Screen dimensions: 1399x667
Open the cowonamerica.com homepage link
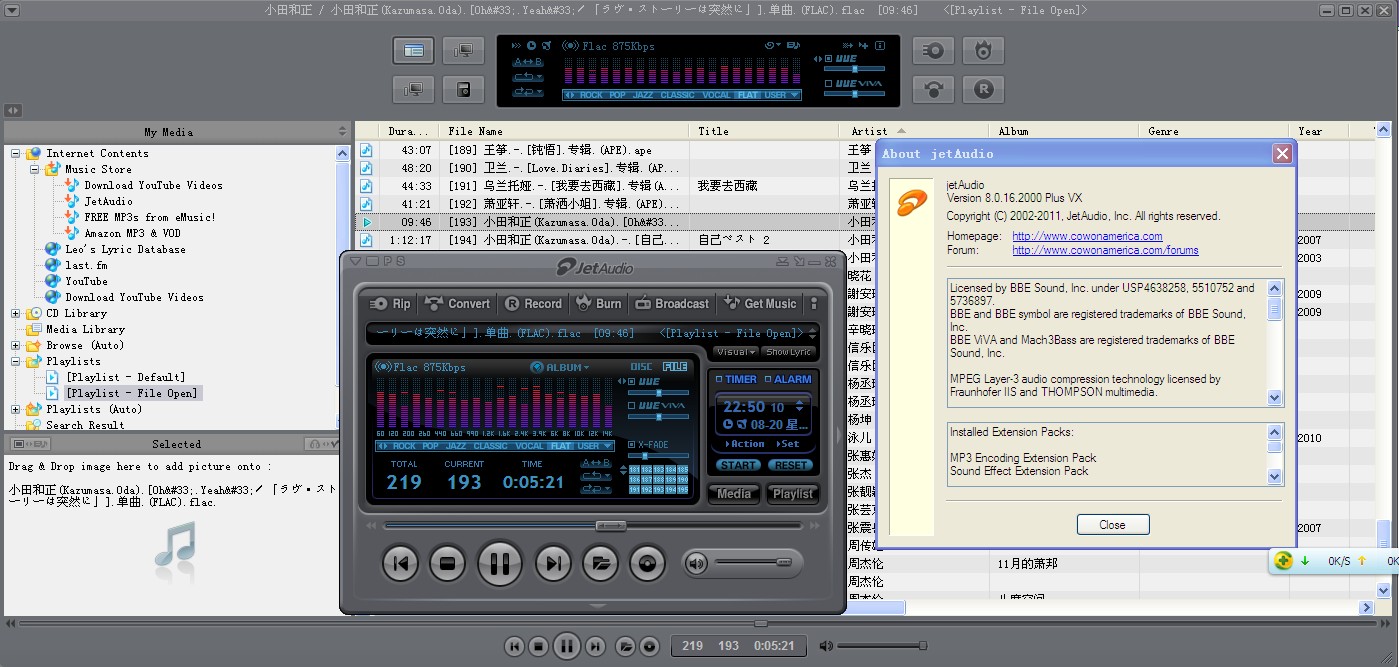point(1087,236)
